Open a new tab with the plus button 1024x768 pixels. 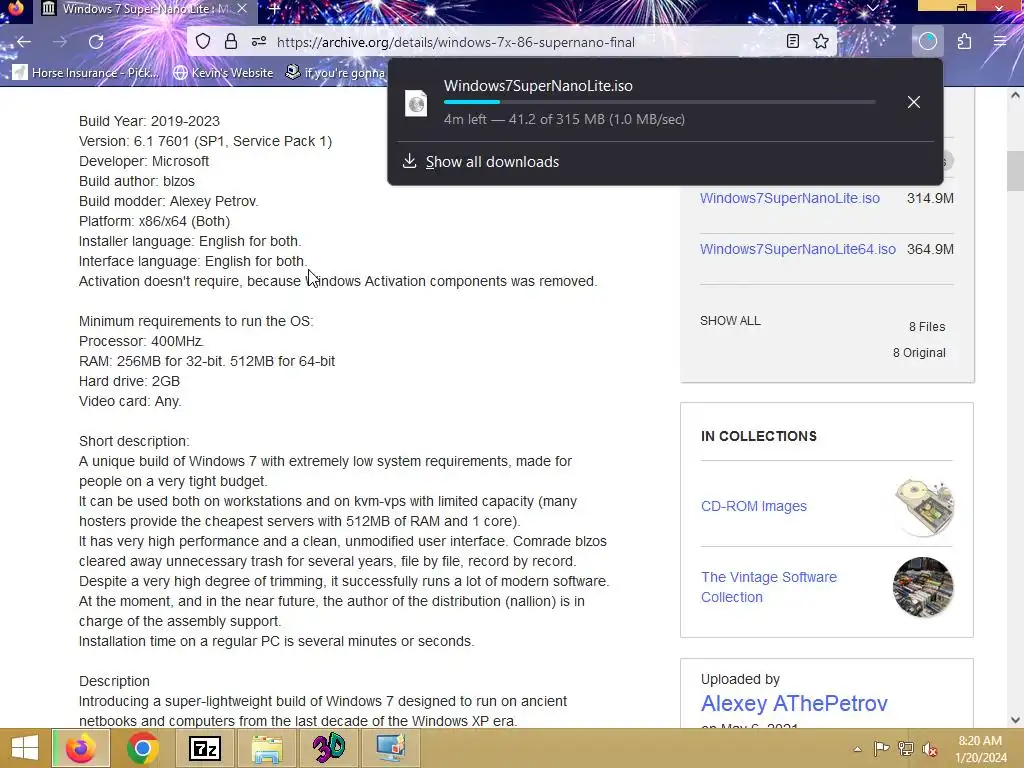coord(275,8)
